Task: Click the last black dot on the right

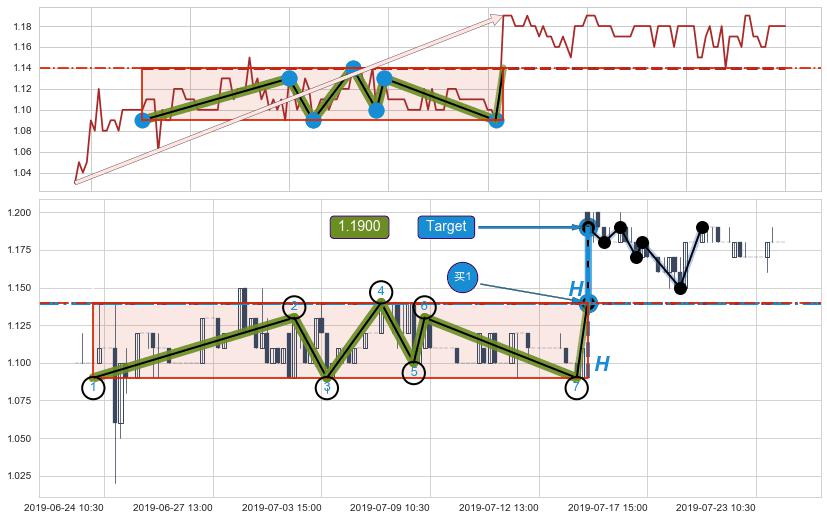Action: click(x=702, y=227)
